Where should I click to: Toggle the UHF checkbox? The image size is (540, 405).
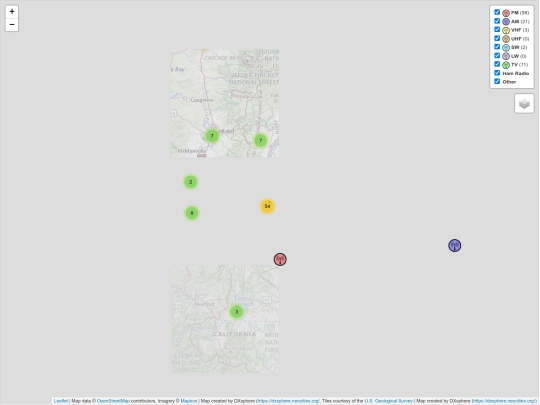pyautogui.click(x=497, y=38)
